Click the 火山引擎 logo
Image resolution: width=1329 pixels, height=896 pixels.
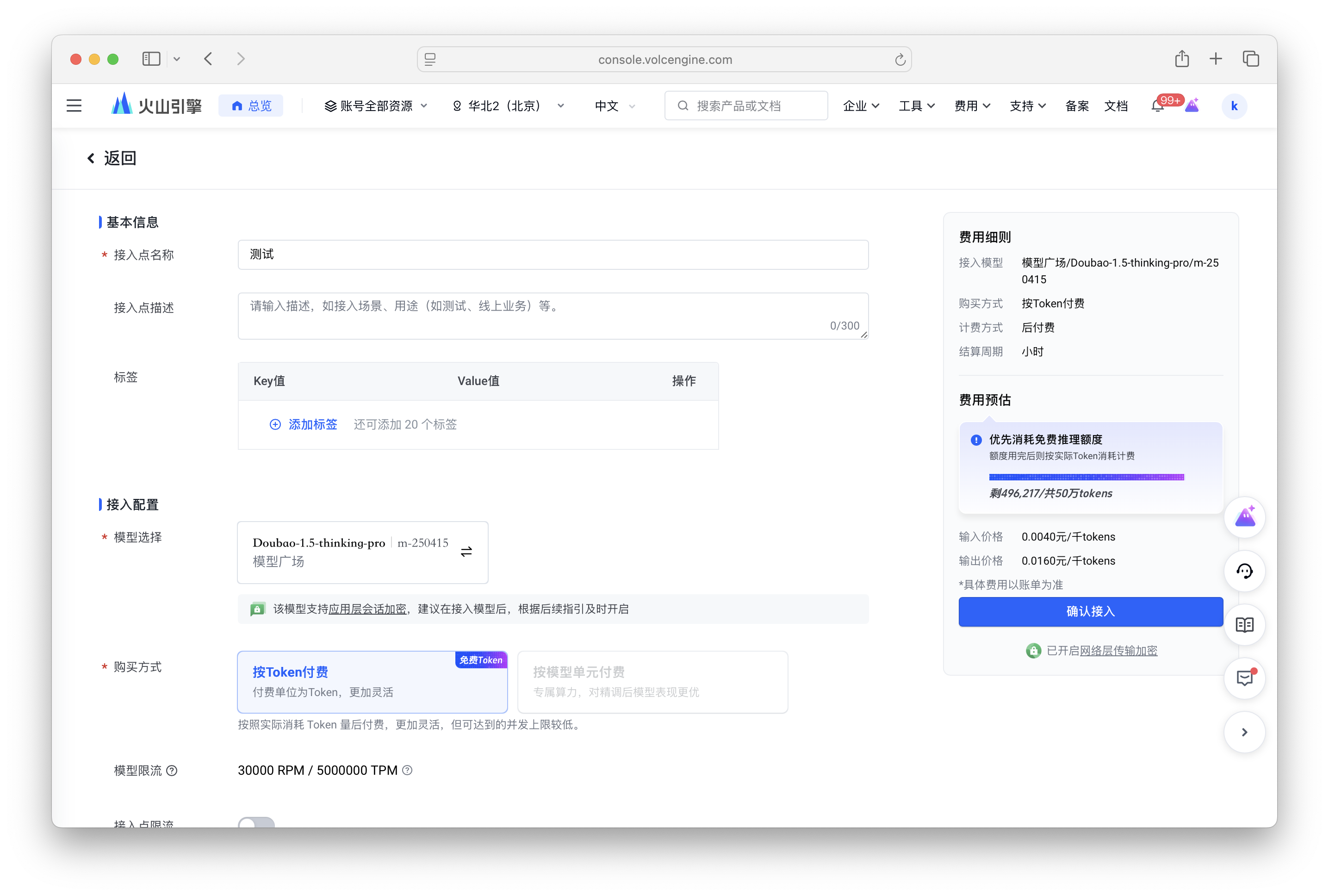[x=155, y=105]
